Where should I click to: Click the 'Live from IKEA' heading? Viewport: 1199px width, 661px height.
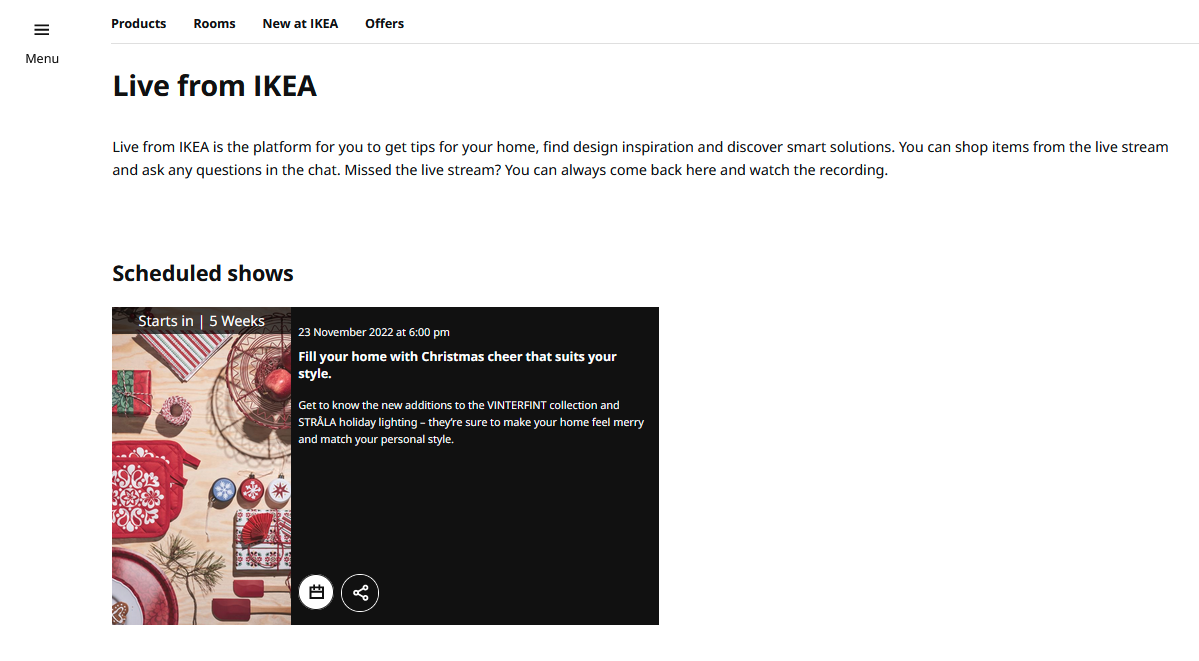pyautogui.click(x=215, y=86)
